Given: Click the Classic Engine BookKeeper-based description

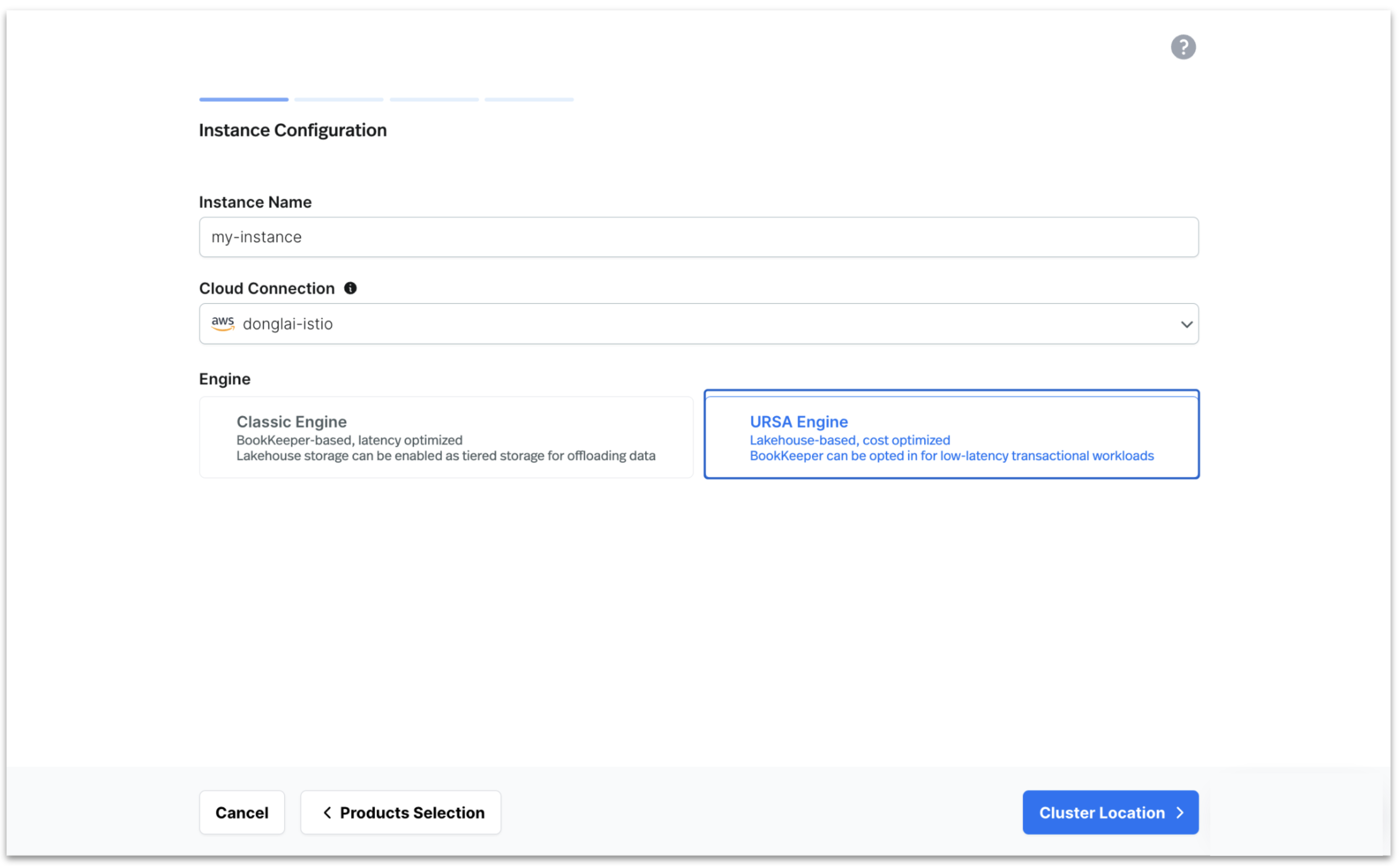Looking at the screenshot, I should click(x=349, y=440).
